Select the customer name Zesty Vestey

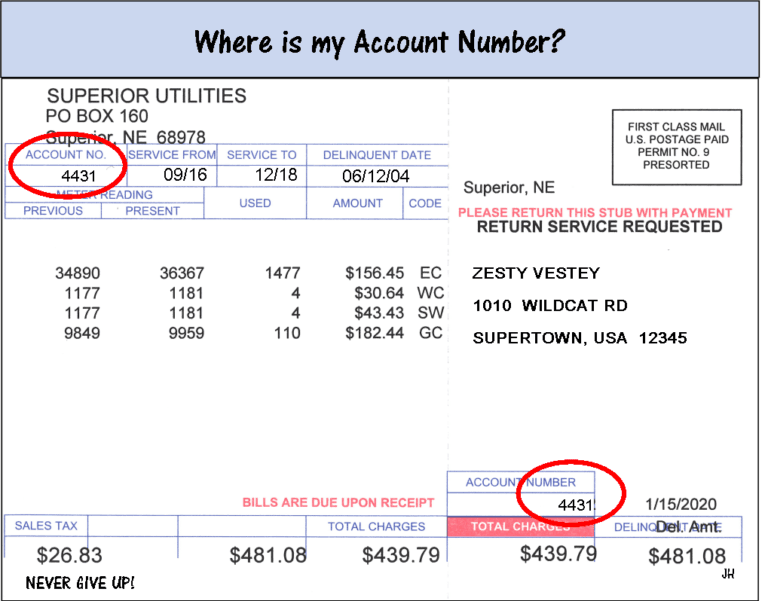[x=536, y=273]
